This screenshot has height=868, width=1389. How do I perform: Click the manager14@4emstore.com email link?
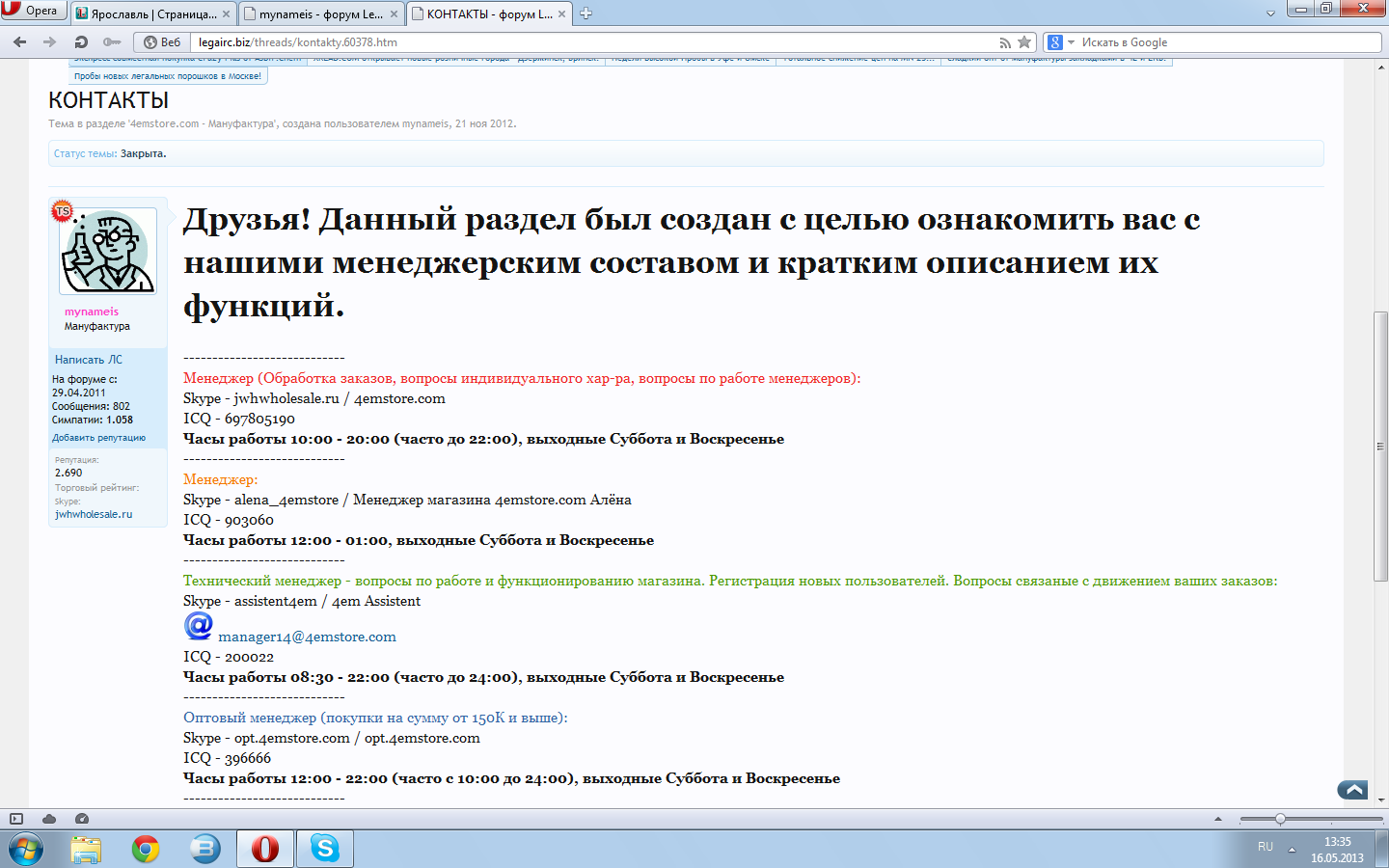point(307,637)
